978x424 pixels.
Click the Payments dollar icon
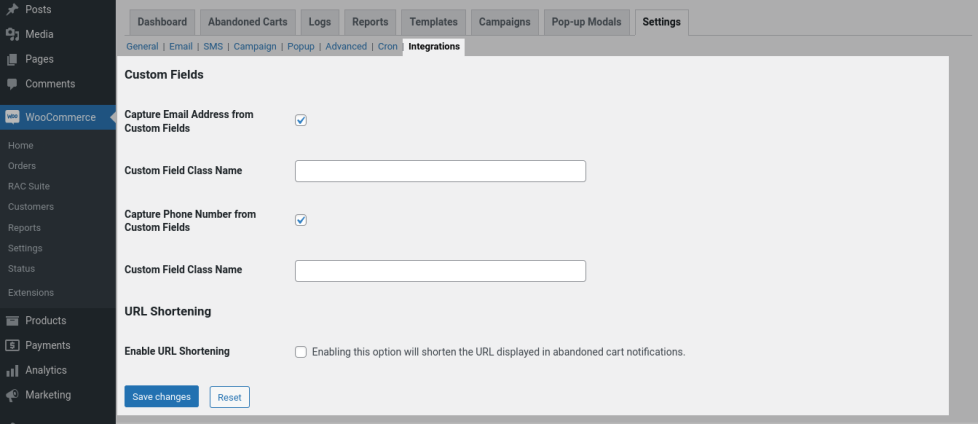[13, 346]
